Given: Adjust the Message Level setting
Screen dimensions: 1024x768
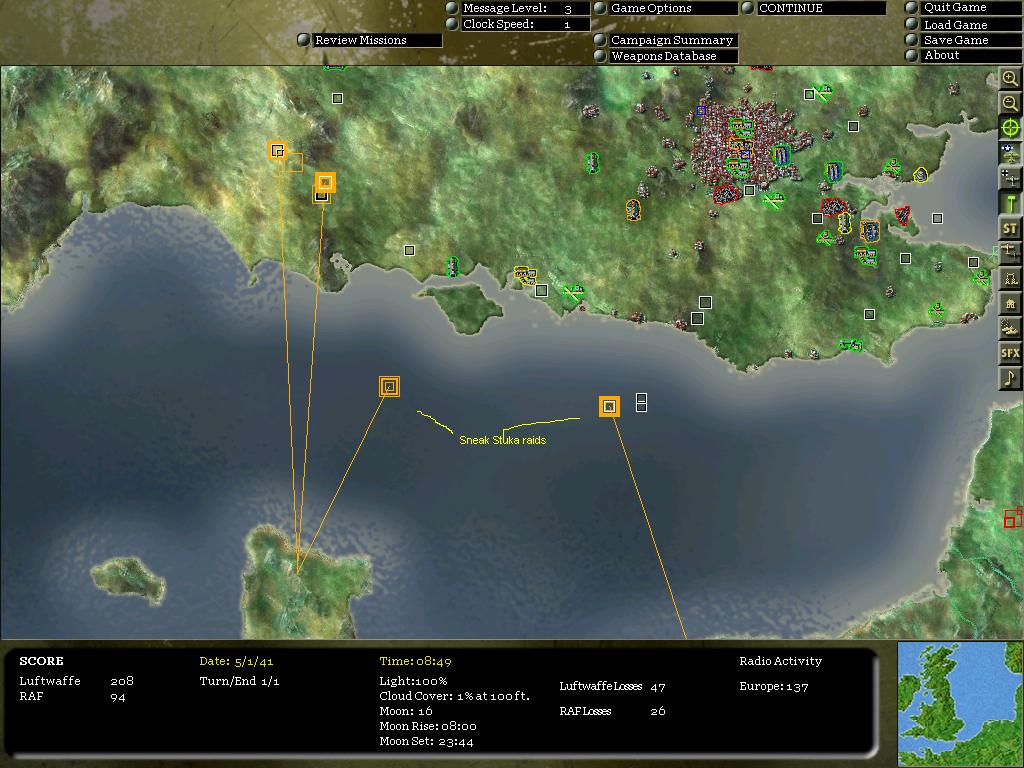Looking at the screenshot, I should click(x=526, y=8).
